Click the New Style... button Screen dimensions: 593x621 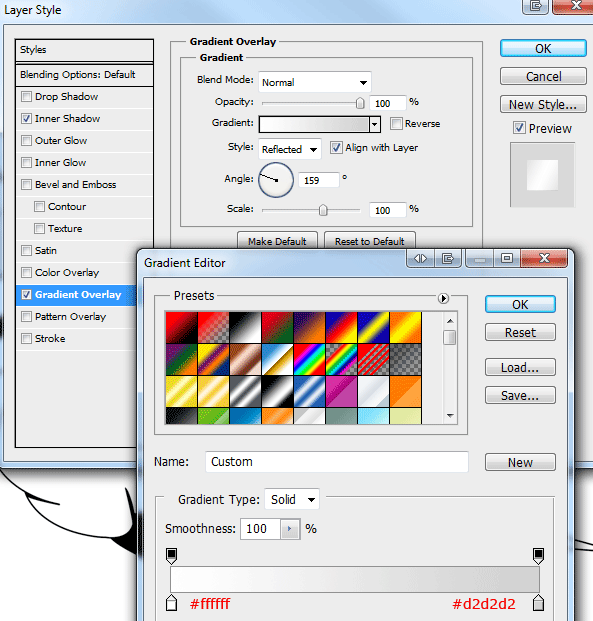(x=543, y=104)
